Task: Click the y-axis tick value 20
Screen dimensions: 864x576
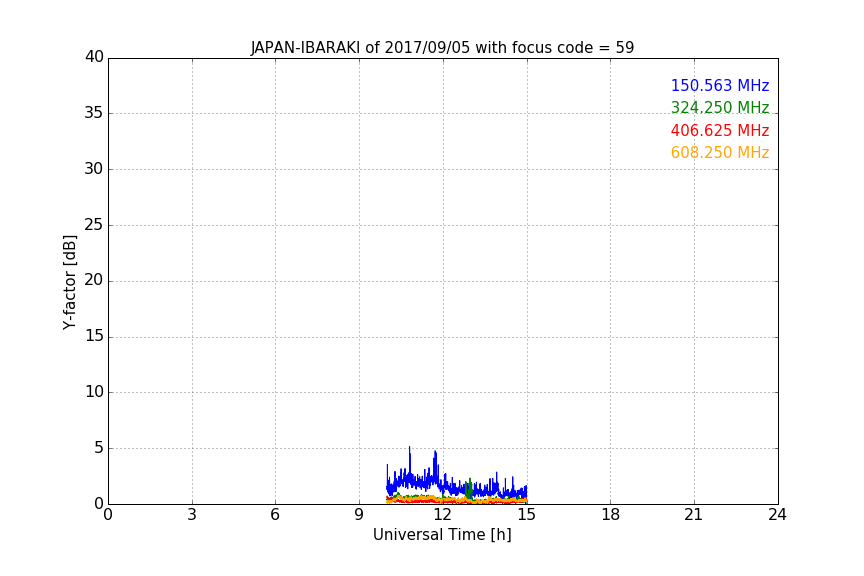Action: (94, 280)
